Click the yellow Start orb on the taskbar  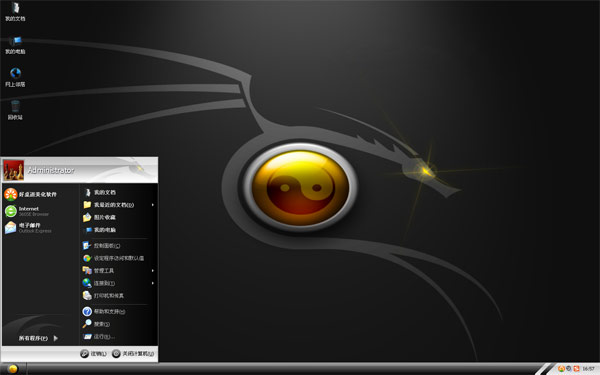click(13, 369)
